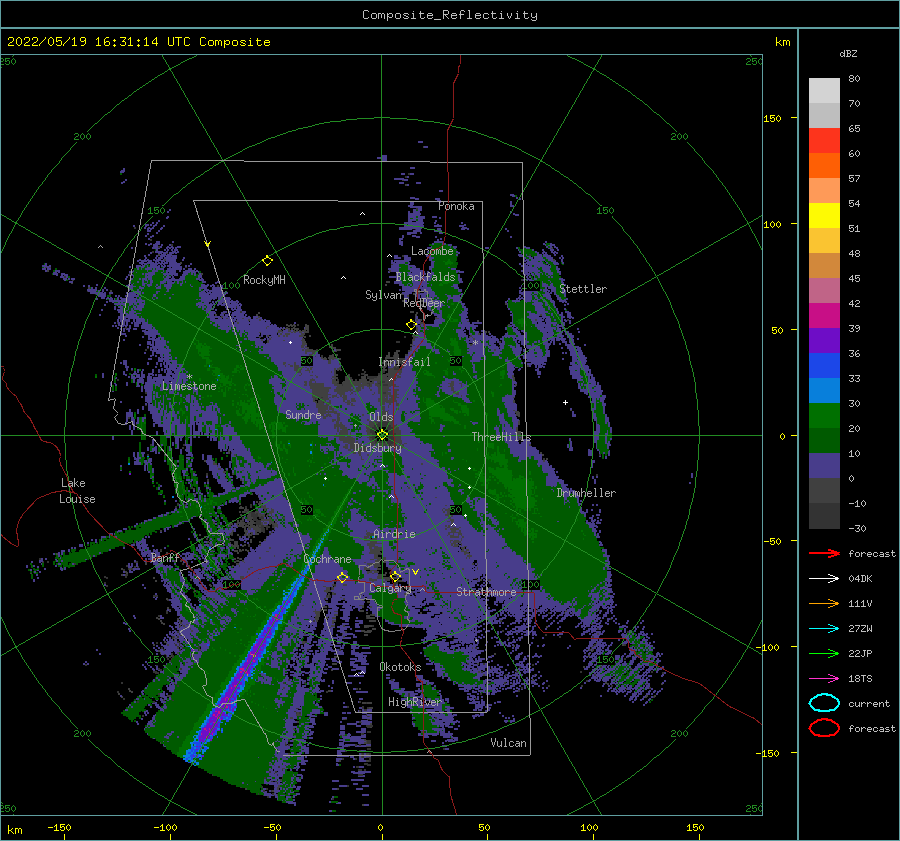Click the red forecast arrow legend icon

[824, 553]
